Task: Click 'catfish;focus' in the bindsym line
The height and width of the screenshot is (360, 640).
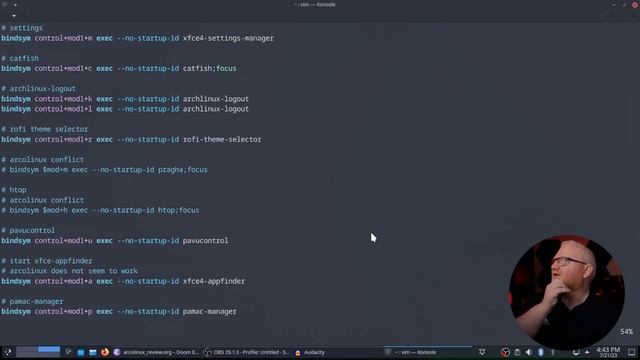Action: point(209,69)
